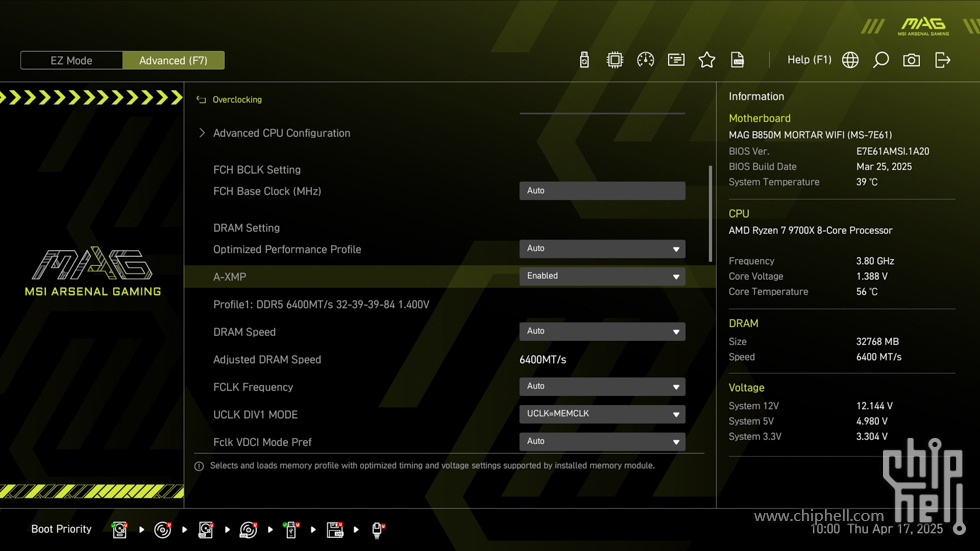Image resolution: width=980 pixels, height=551 pixels.
Task: Click System 3.3V value 3.304 V
Action: click(x=872, y=437)
